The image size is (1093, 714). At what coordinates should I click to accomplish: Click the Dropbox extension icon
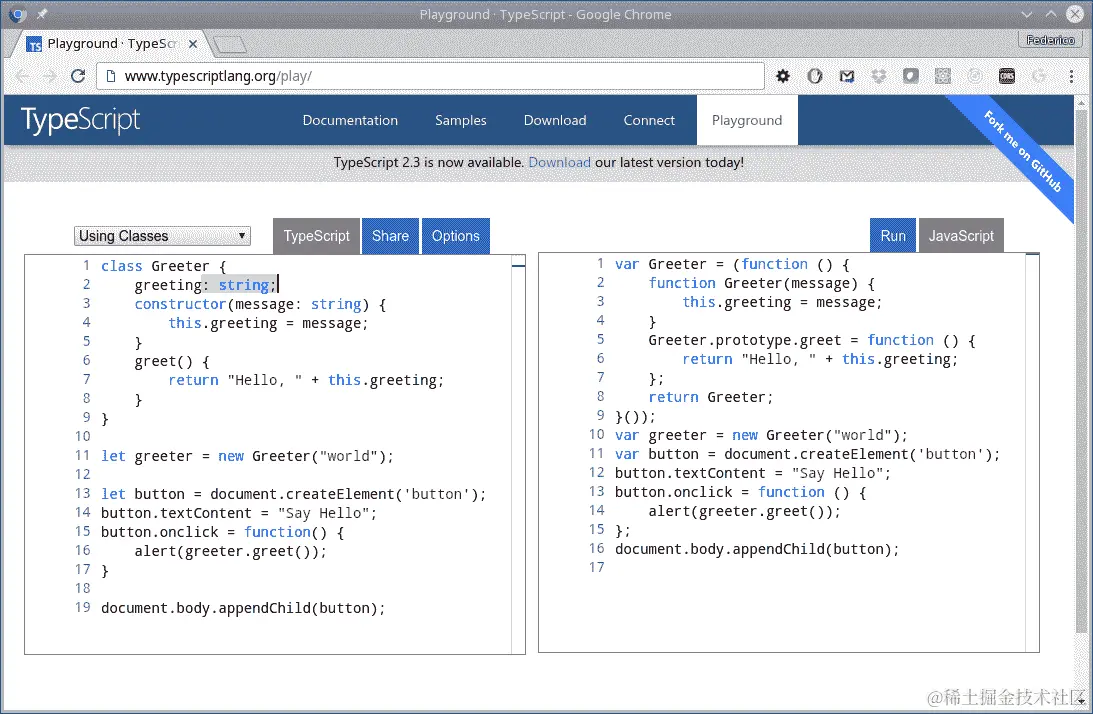point(879,76)
